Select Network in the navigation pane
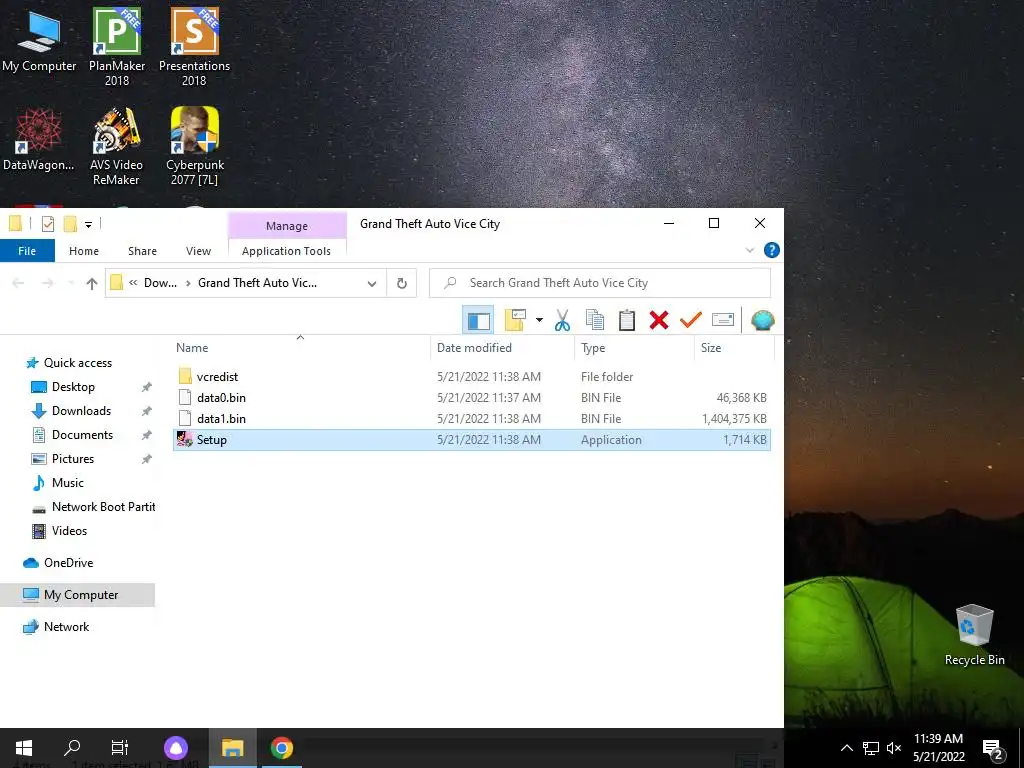 point(66,627)
